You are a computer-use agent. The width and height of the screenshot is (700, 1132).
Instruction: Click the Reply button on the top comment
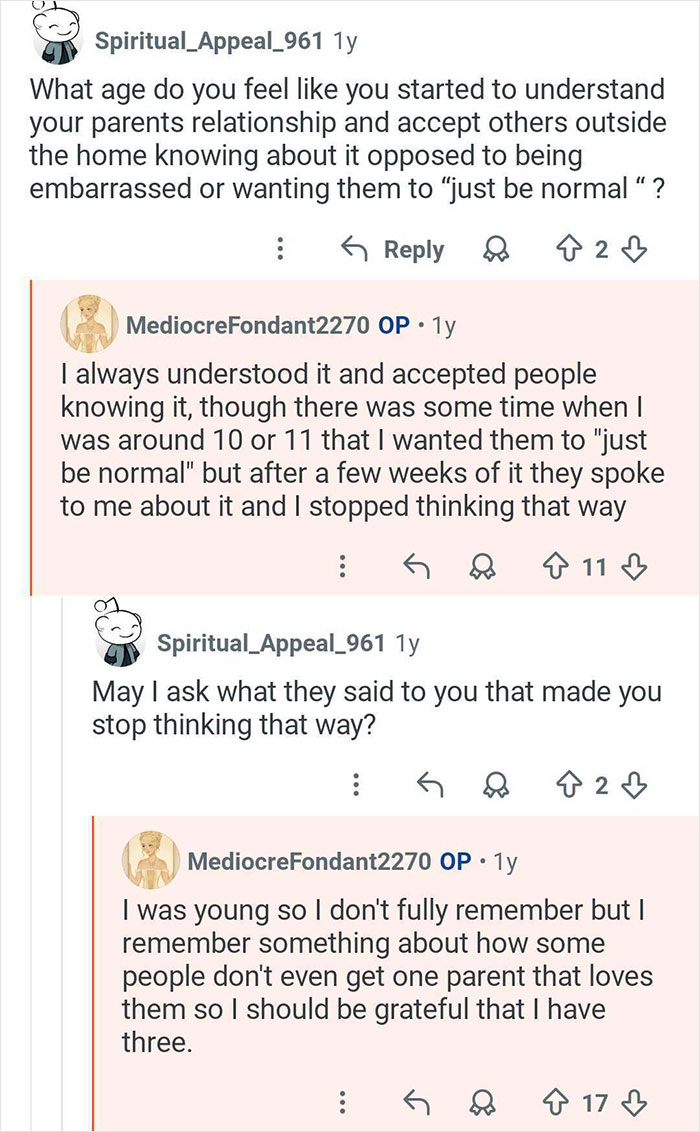tap(415, 249)
